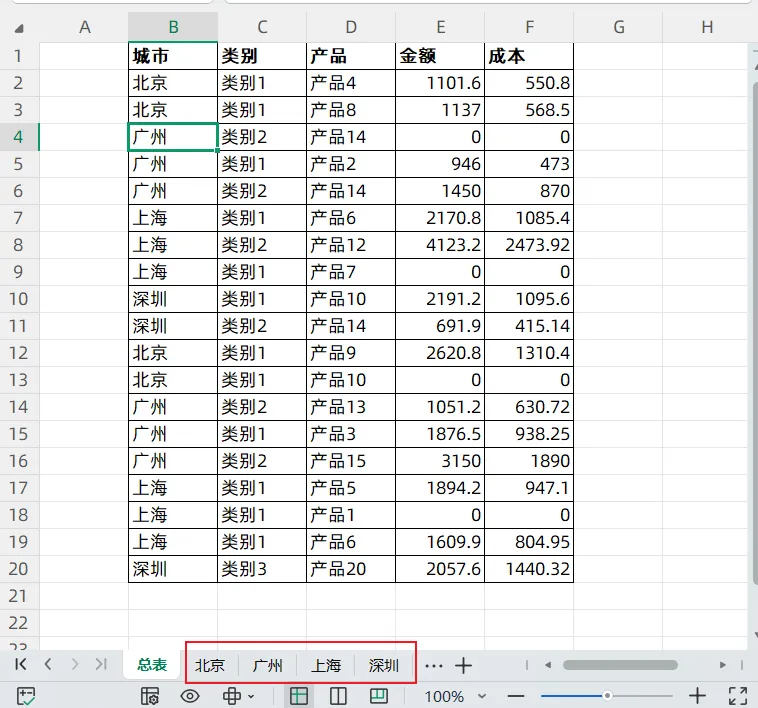Screen dimensions: 758x708
Task: Click the horizontal scrollbar right arrow
Action: pos(722,665)
